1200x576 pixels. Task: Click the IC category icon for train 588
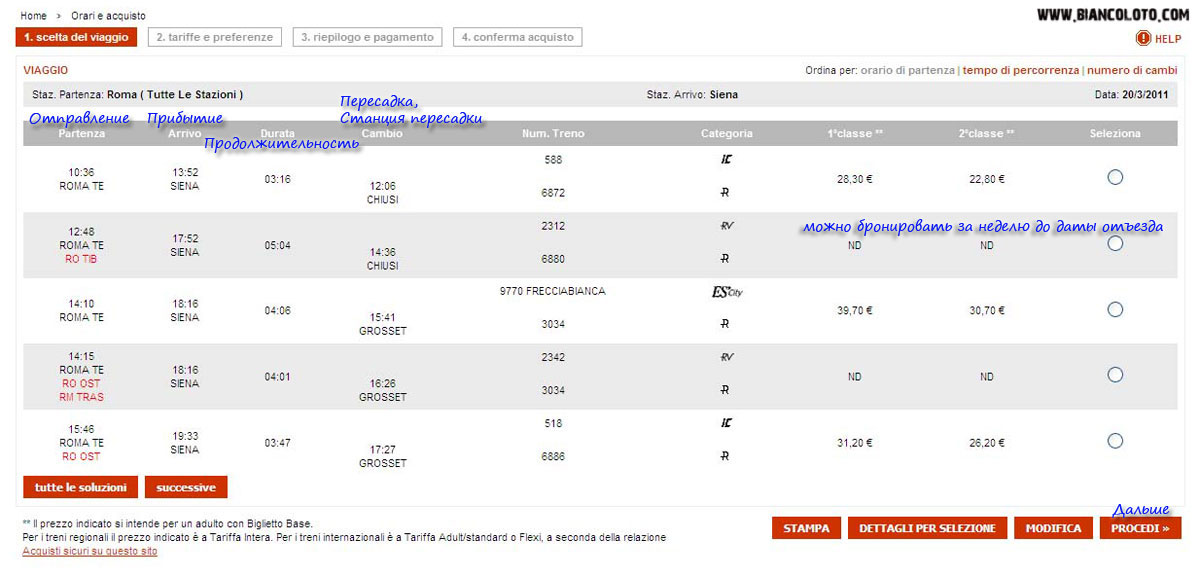[x=727, y=160]
